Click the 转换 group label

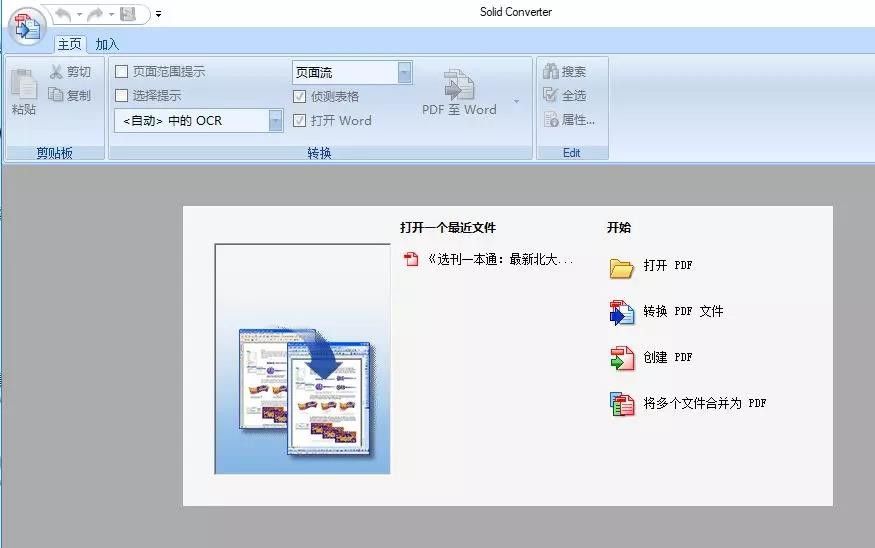tap(320, 153)
